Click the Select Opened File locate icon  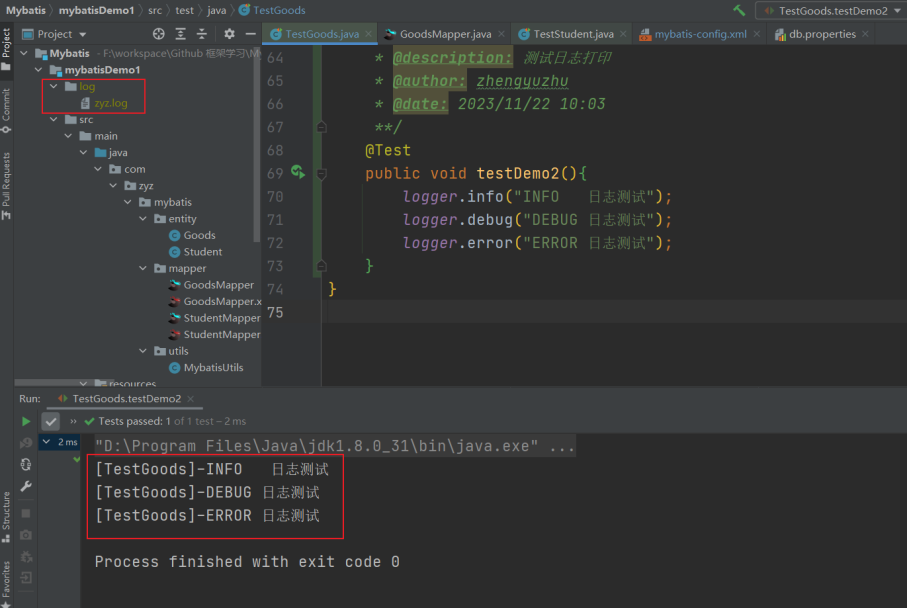[x=158, y=34]
